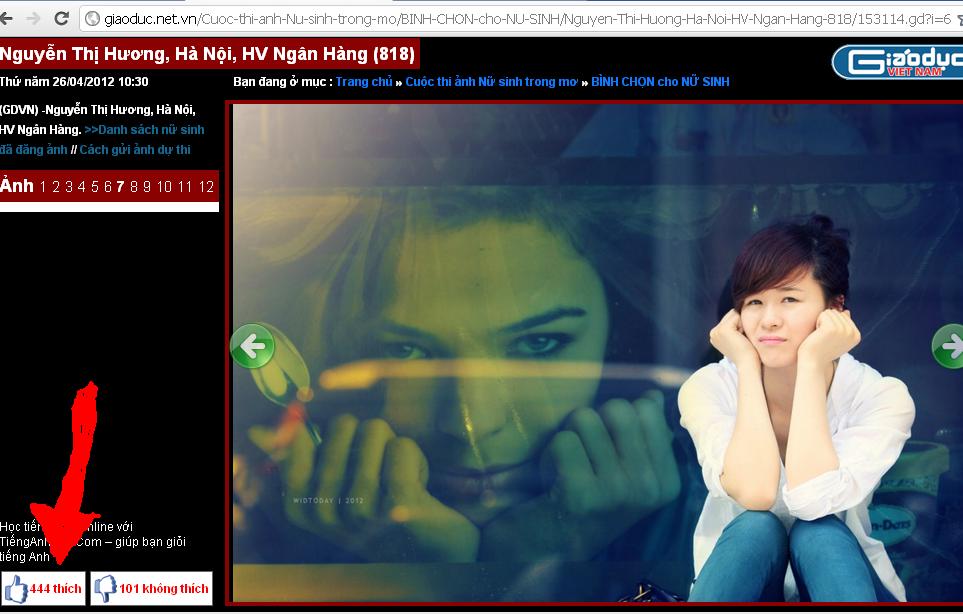
Task: Go to photo number 4
Action: pyautogui.click(x=82, y=187)
